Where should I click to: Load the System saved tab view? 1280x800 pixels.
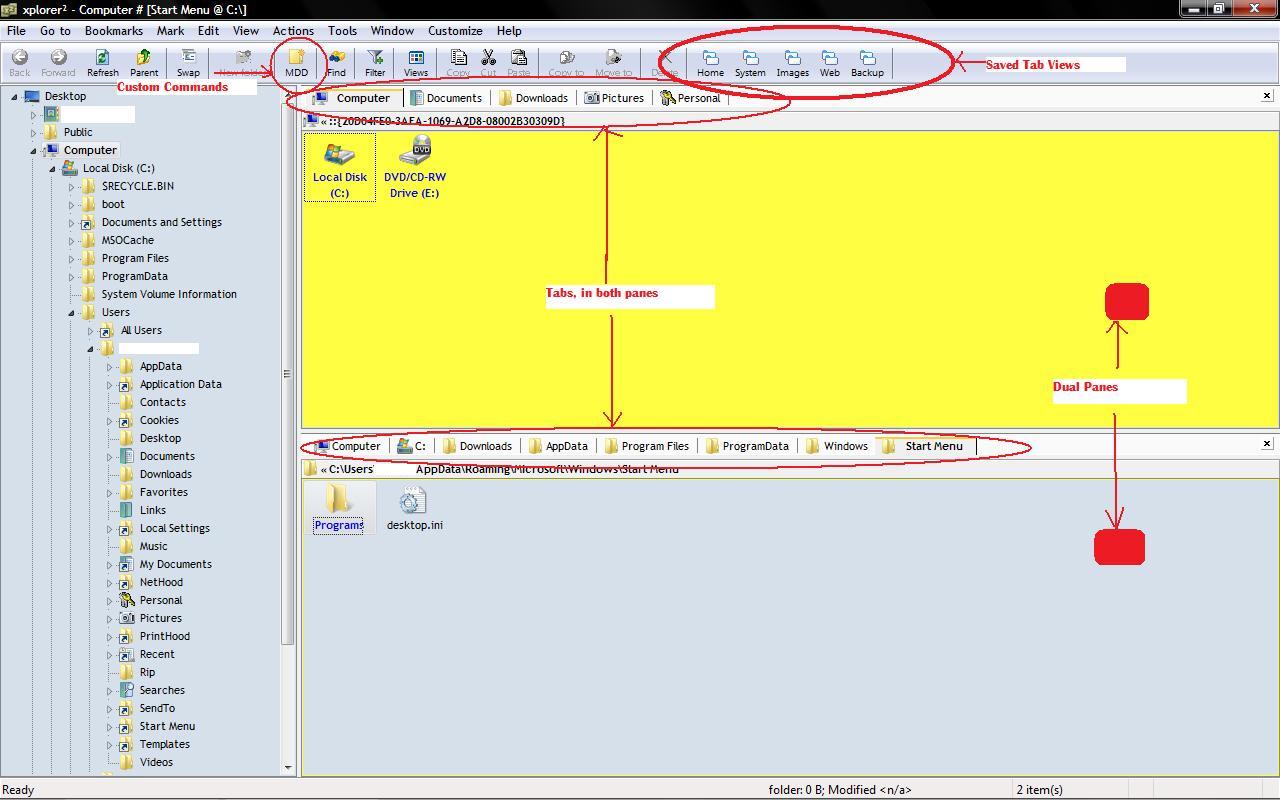(x=750, y=63)
